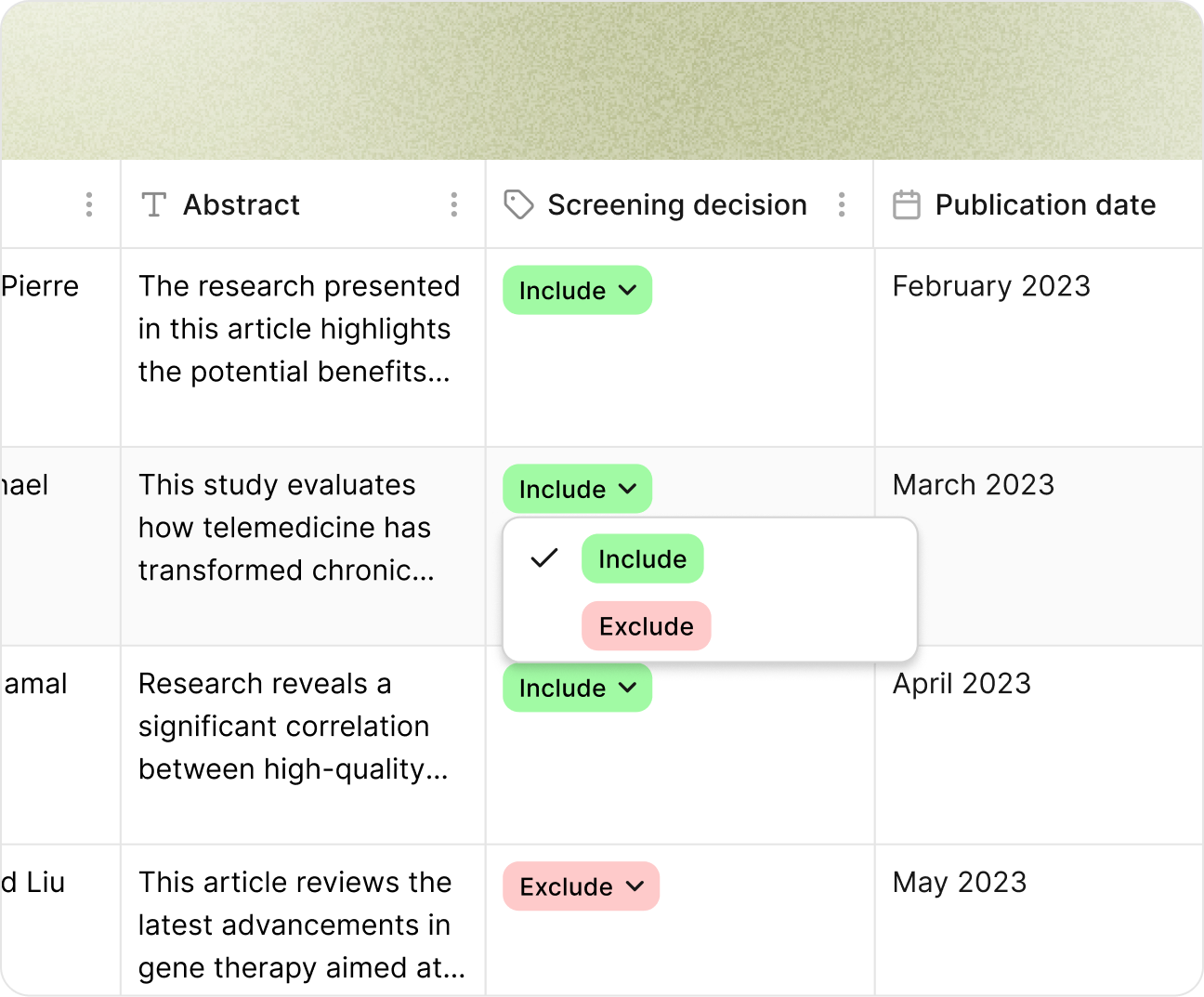Open the Abstract column options menu
The image size is (1204, 997).
(453, 204)
